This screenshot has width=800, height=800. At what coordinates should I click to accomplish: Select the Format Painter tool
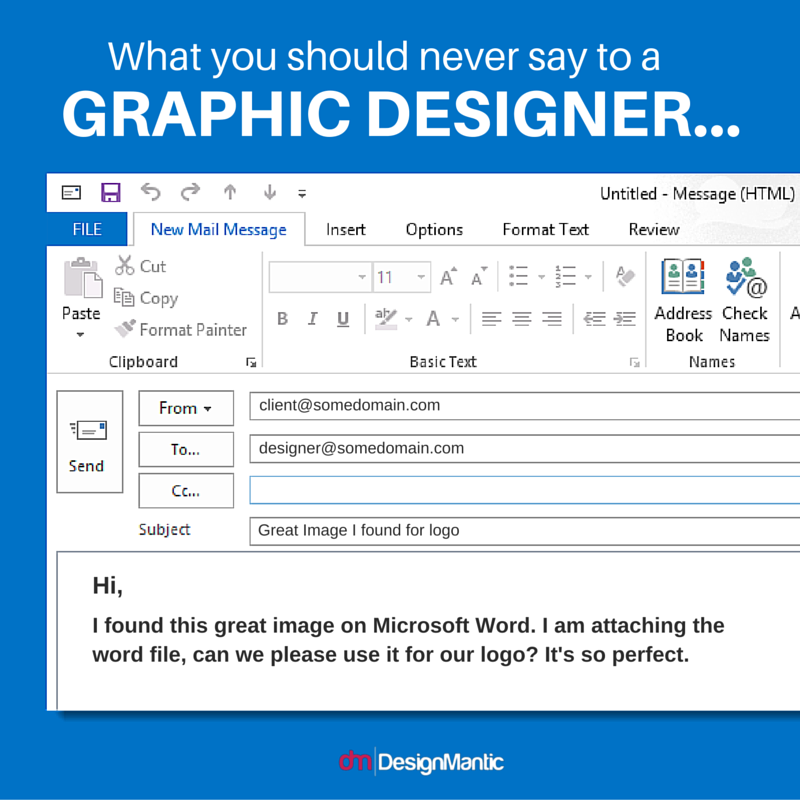tap(181, 330)
